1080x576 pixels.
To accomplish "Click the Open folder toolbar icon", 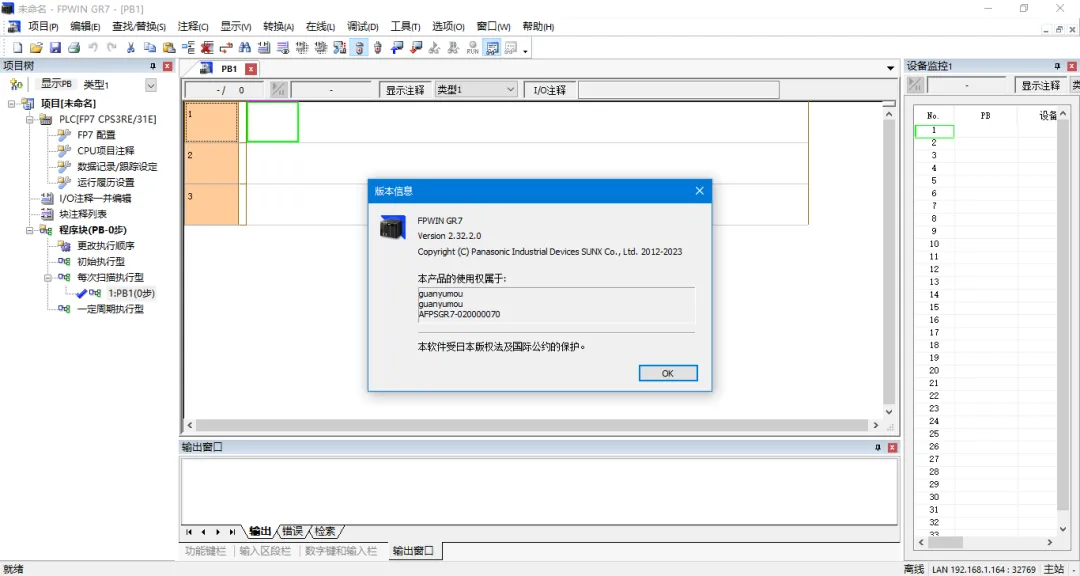I will point(37,48).
